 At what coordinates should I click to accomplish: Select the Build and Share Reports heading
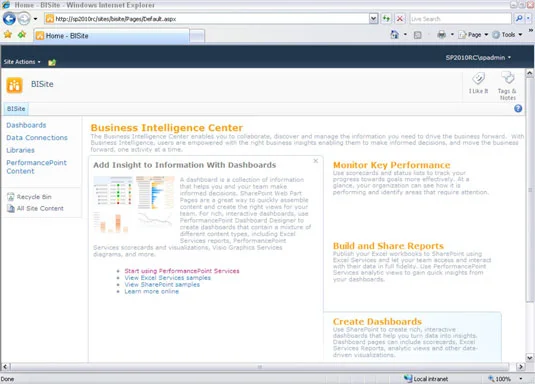tap(388, 246)
